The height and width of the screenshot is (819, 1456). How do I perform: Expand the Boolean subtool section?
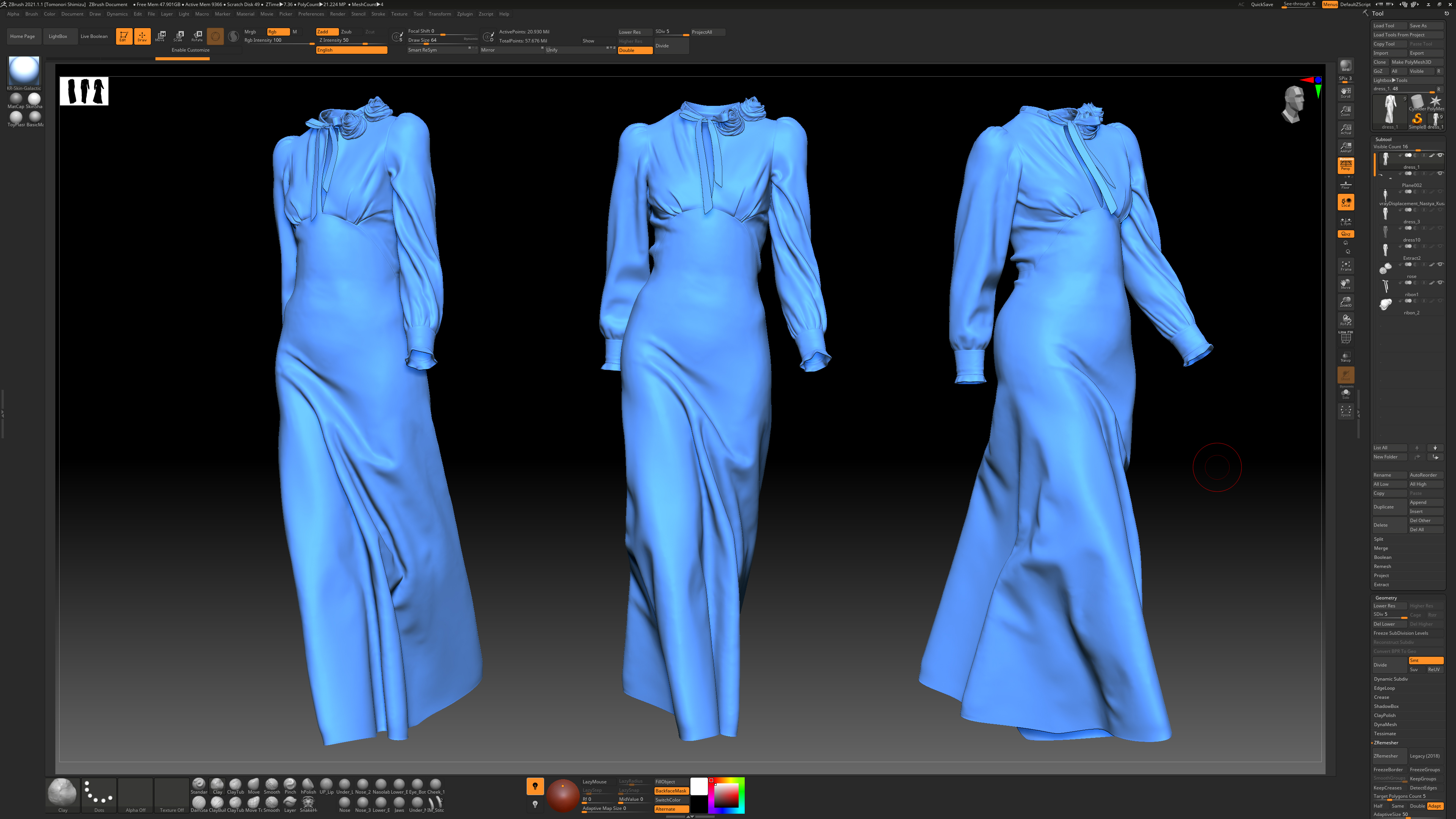tap(1382, 557)
